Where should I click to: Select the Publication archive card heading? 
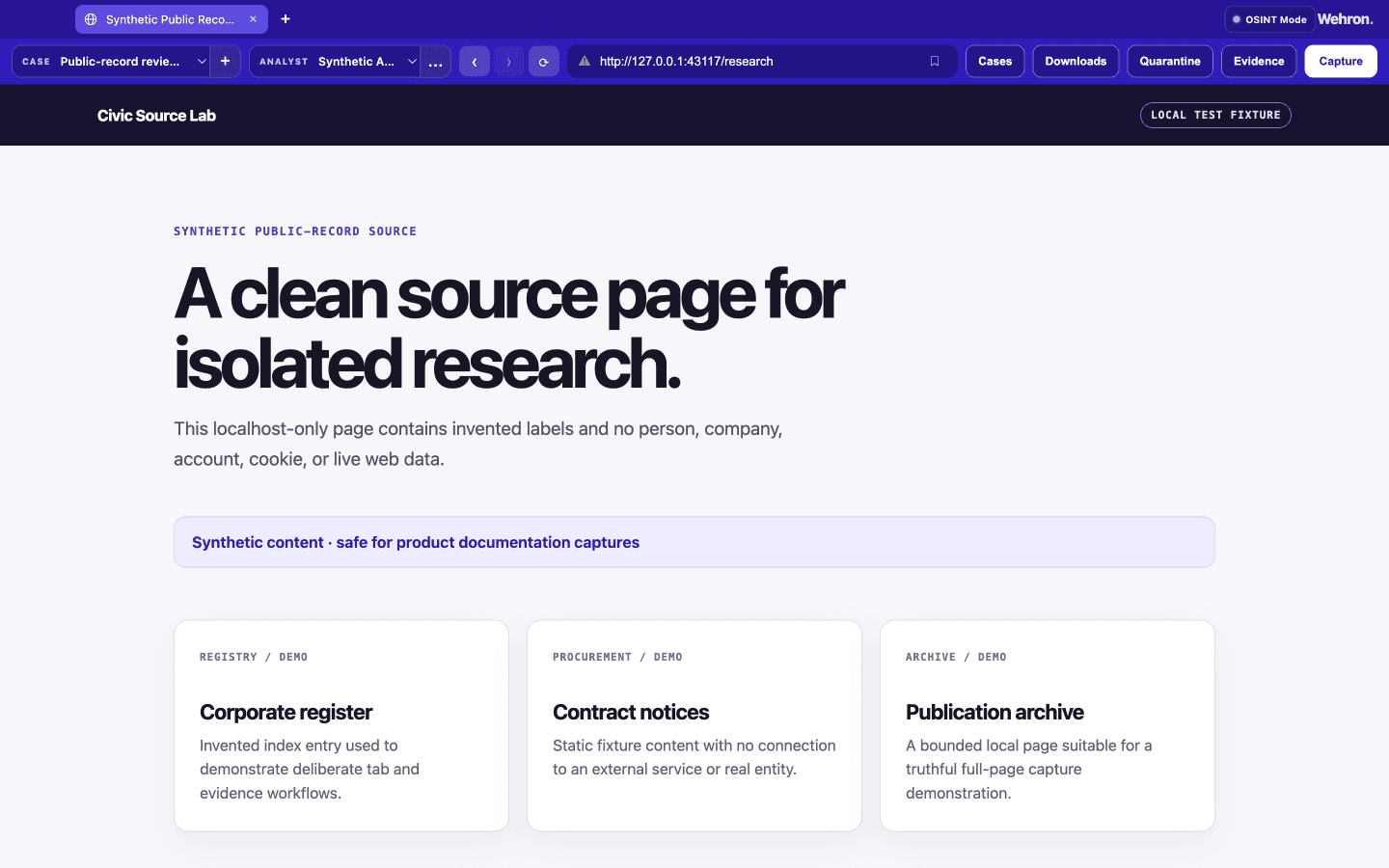click(994, 712)
